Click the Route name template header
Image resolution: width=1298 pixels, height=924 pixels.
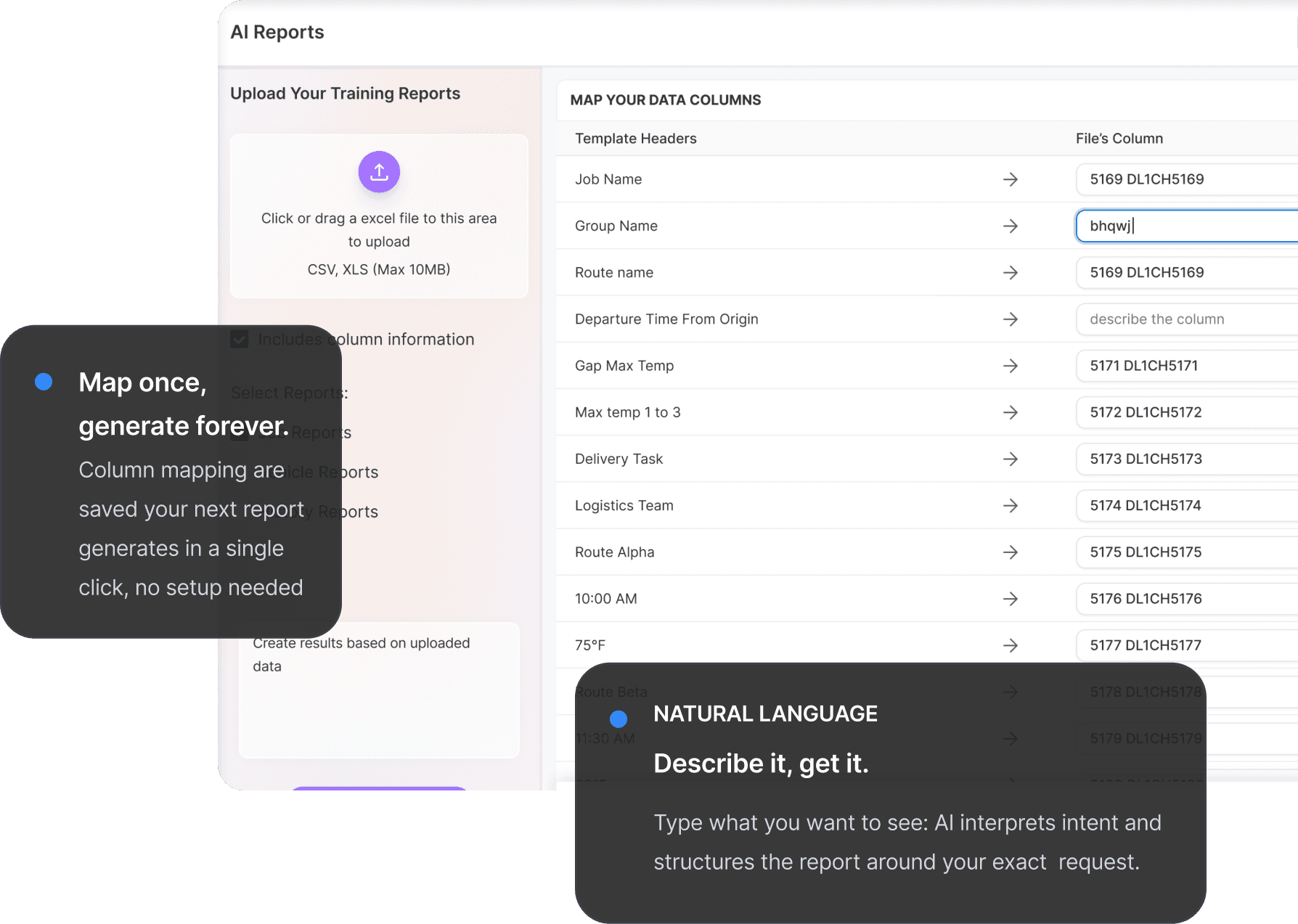(x=614, y=272)
